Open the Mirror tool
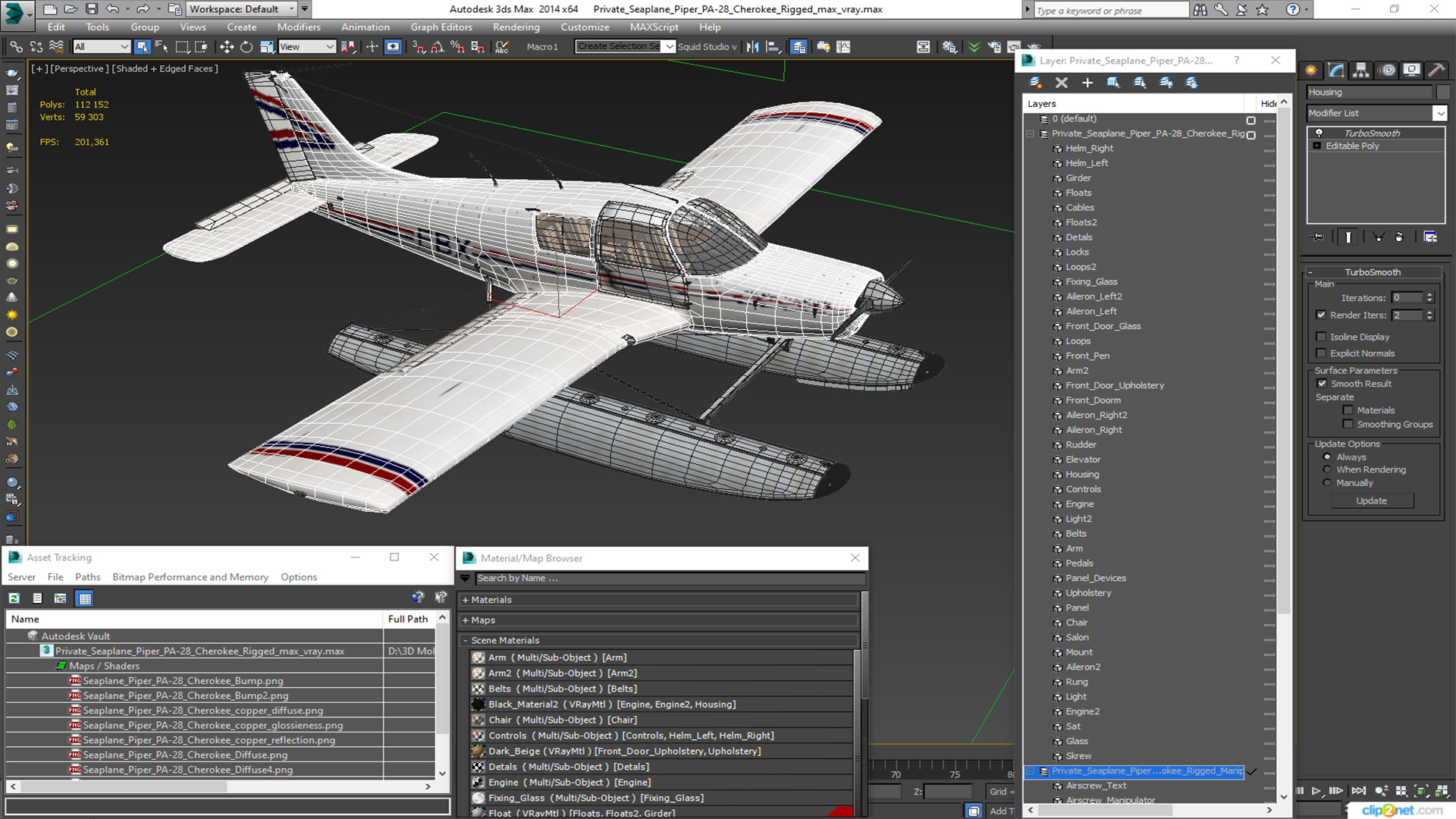Viewport: 1456px width, 819px height. (x=752, y=47)
